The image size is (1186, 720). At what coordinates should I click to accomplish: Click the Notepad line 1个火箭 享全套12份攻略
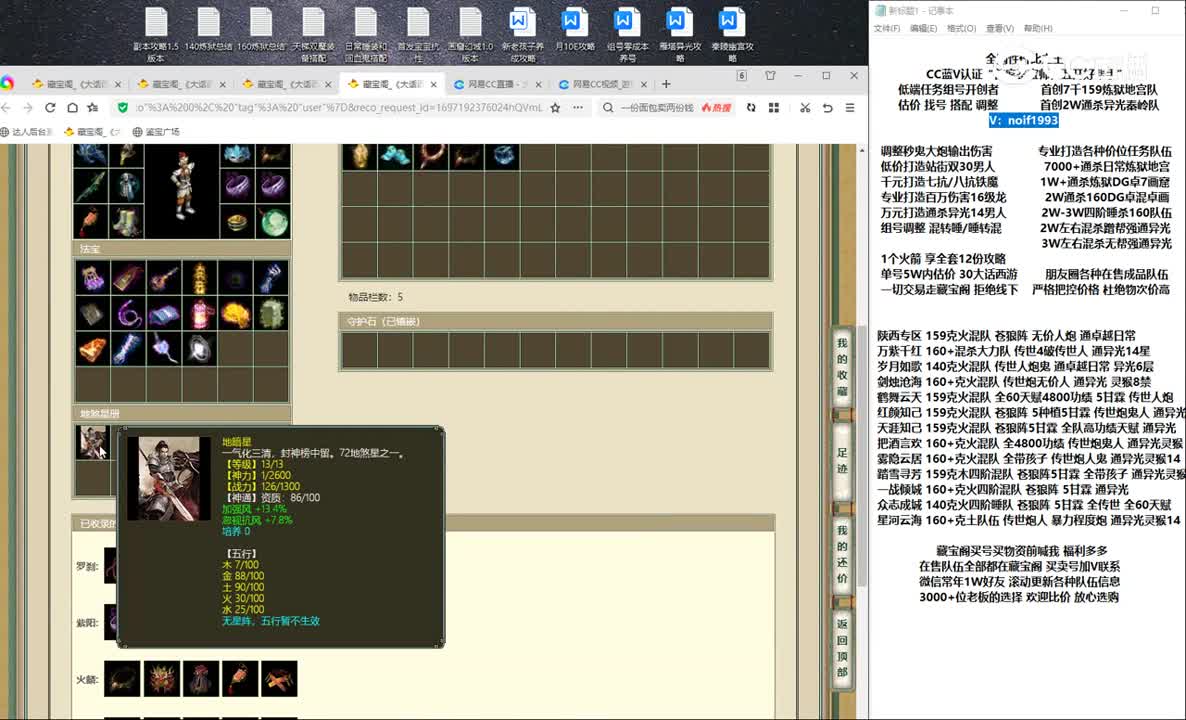pyautogui.click(x=943, y=259)
